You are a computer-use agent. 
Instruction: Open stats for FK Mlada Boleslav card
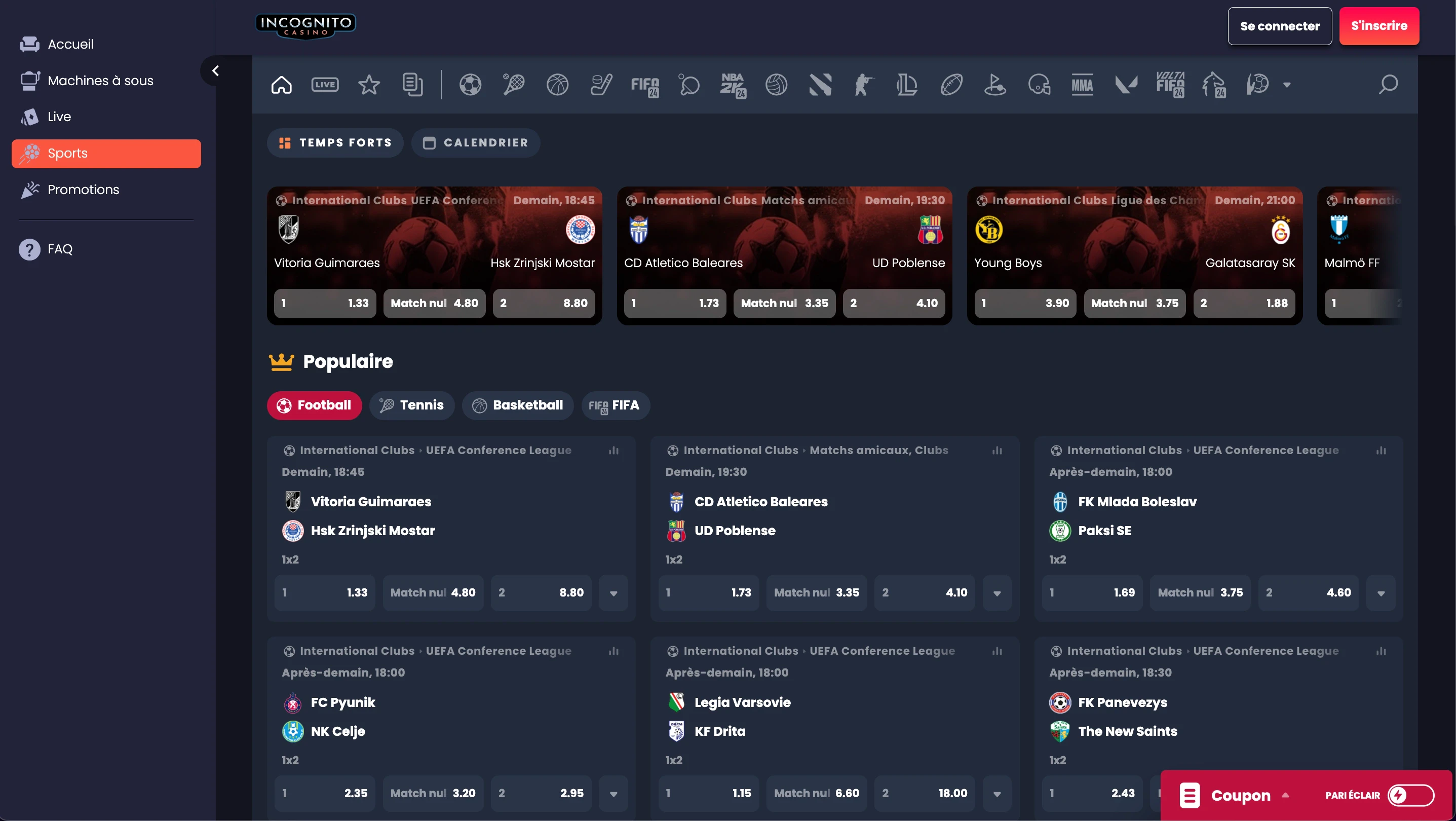click(x=1381, y=451)
